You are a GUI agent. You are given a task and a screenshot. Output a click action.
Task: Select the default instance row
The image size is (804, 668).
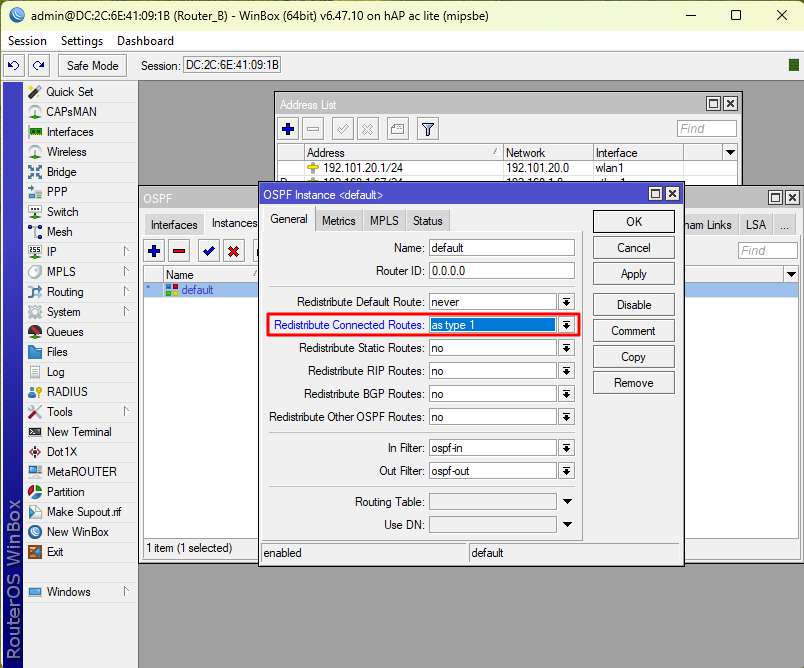pyautogui.click(x=197, y=290)
